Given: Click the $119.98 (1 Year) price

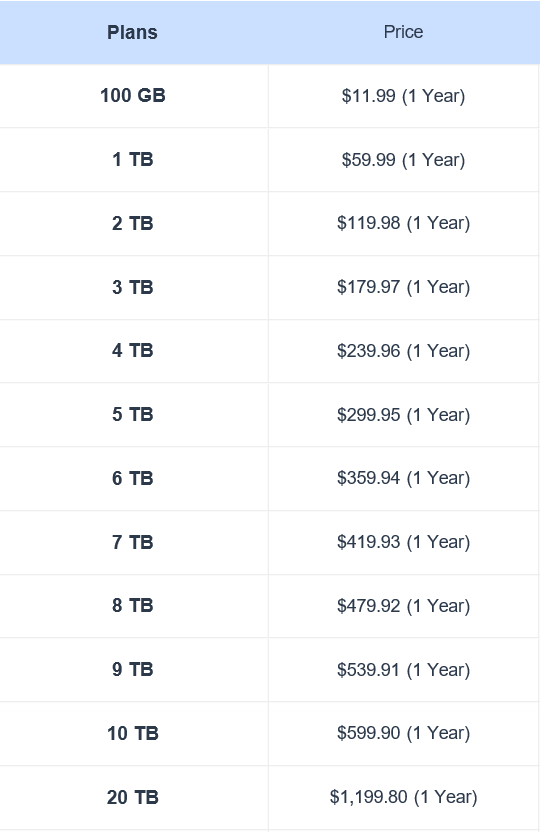Looking at the screenshot, I should tap(403, 223).
